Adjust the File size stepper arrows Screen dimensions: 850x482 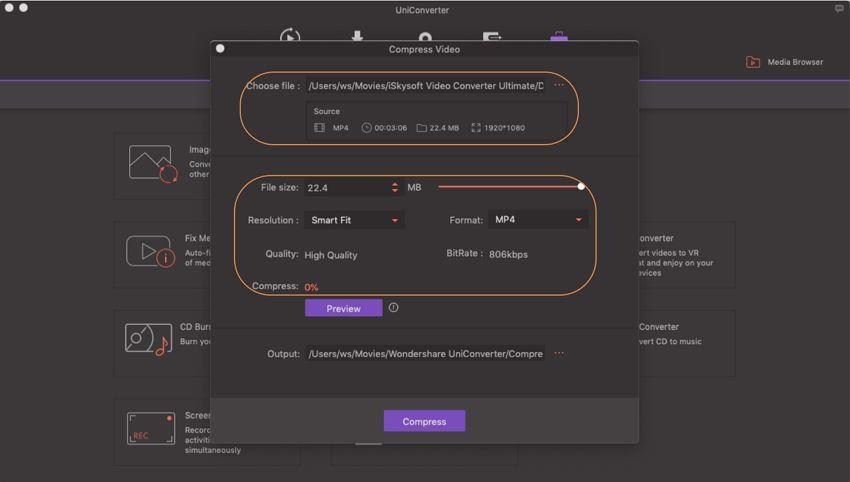point(395,188)
